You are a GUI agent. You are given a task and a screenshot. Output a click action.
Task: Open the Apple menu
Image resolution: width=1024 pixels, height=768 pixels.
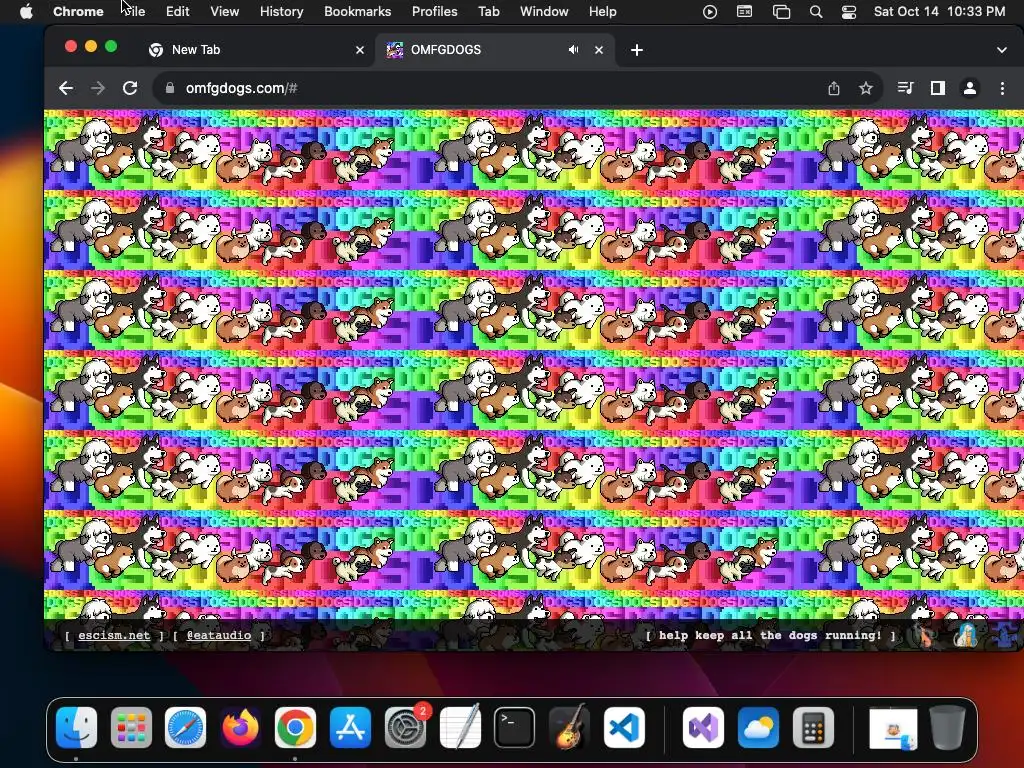click(x=26, y=11)
